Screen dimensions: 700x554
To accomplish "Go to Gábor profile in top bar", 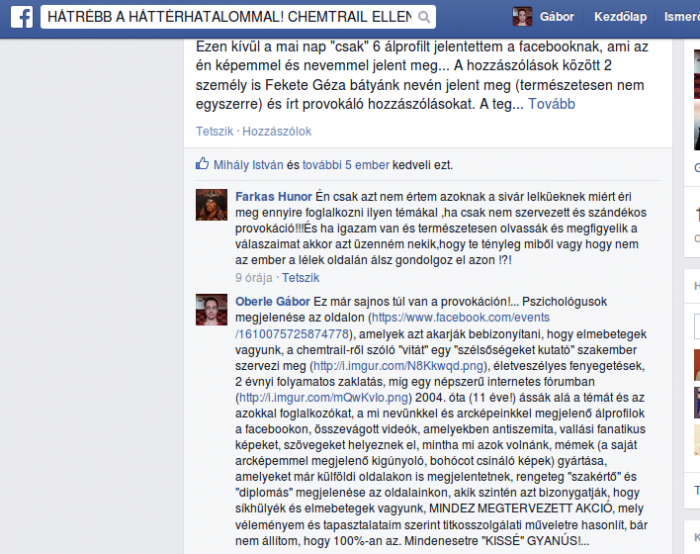I will (x=557, y=17).
